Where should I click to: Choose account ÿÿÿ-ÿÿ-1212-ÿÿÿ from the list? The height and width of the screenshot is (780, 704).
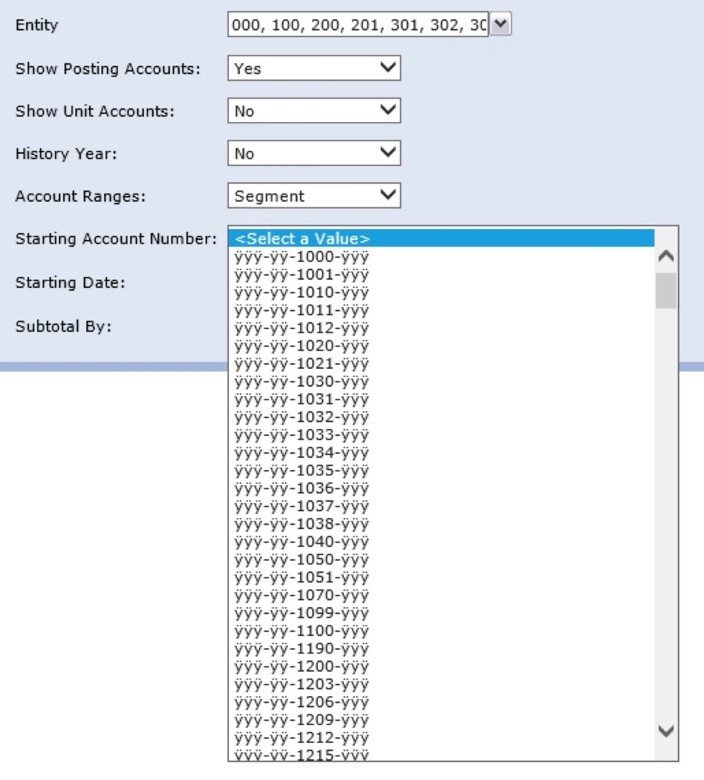[302, 737]
